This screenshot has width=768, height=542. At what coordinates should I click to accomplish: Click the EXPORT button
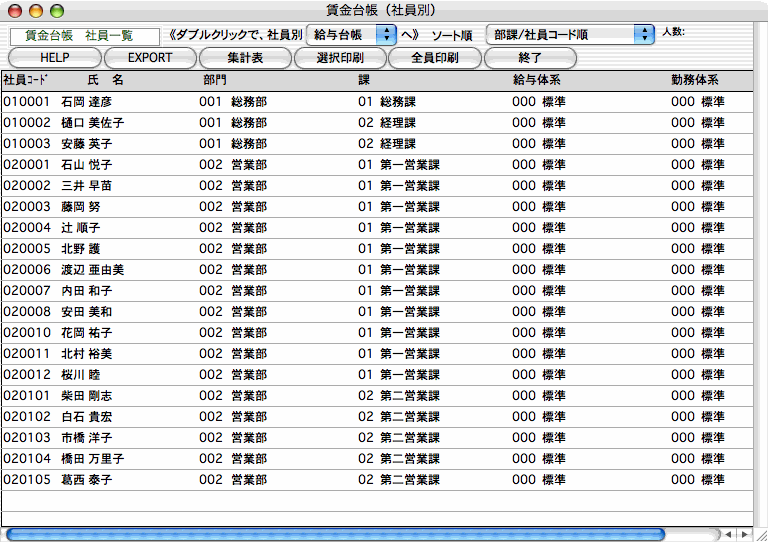coord(150,58)
